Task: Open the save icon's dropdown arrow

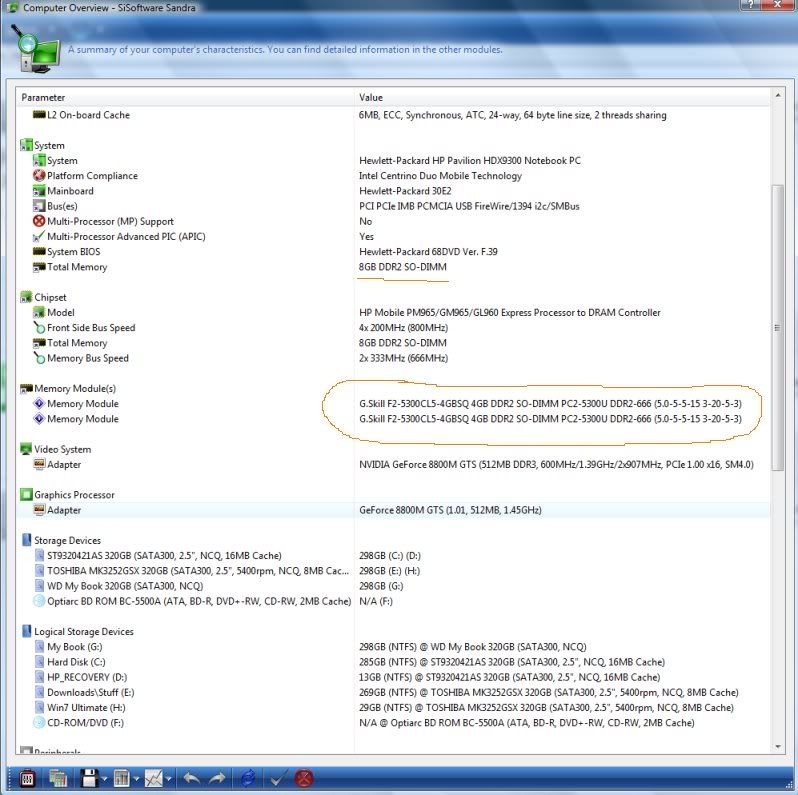Action: tap(104, 779)
